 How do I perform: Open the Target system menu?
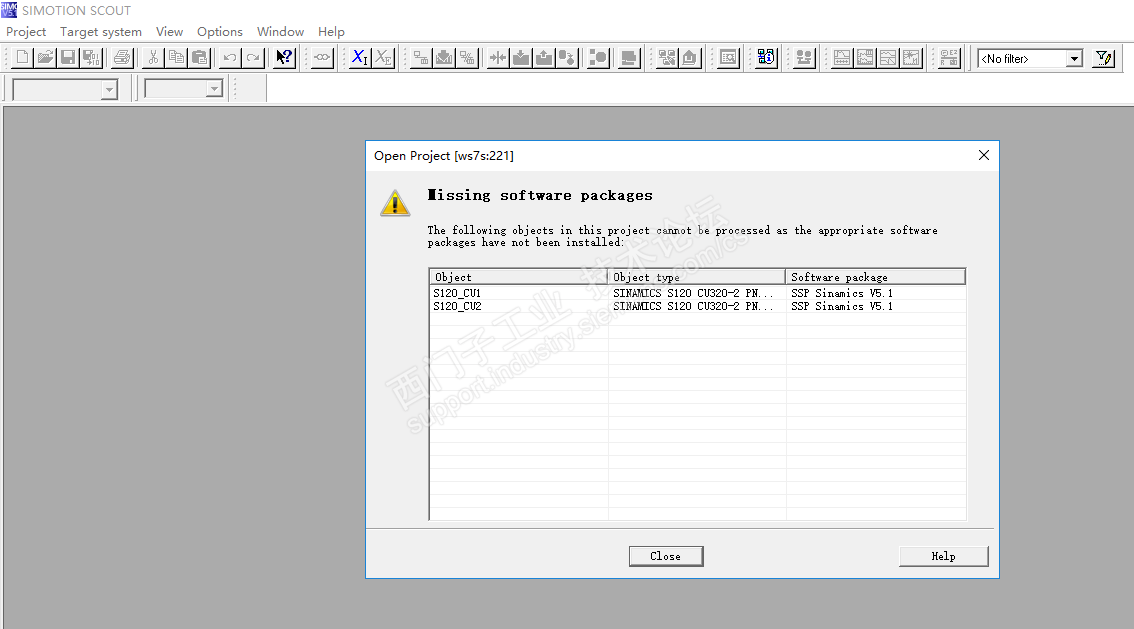coord(101,32)
